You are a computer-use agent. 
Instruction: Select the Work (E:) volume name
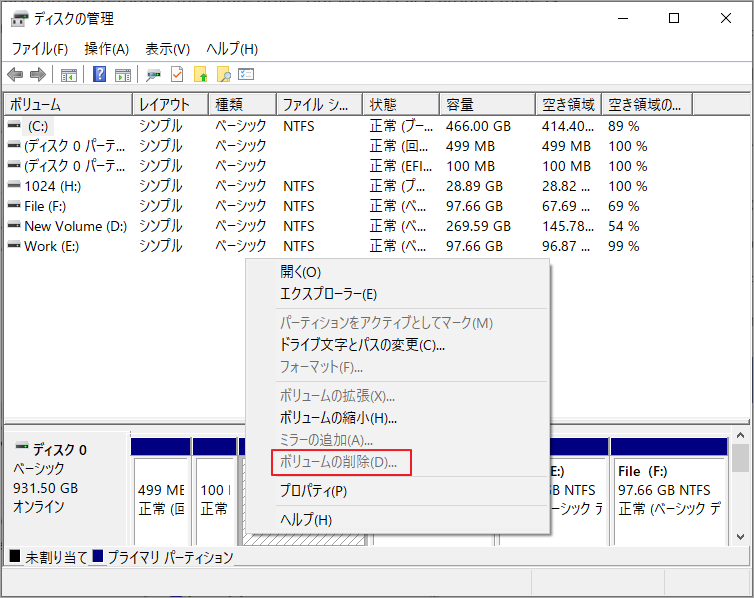51,246
